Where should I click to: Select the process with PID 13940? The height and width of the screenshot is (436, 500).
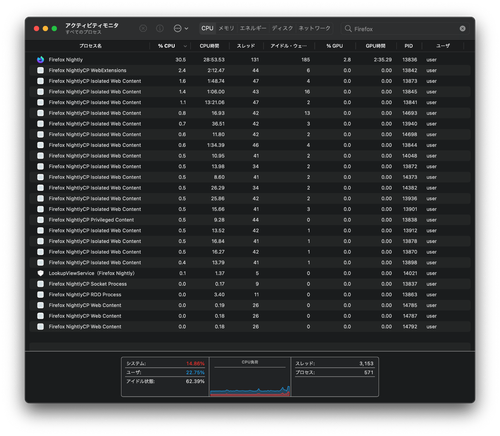pyautogui.click(x=250, y=124)
